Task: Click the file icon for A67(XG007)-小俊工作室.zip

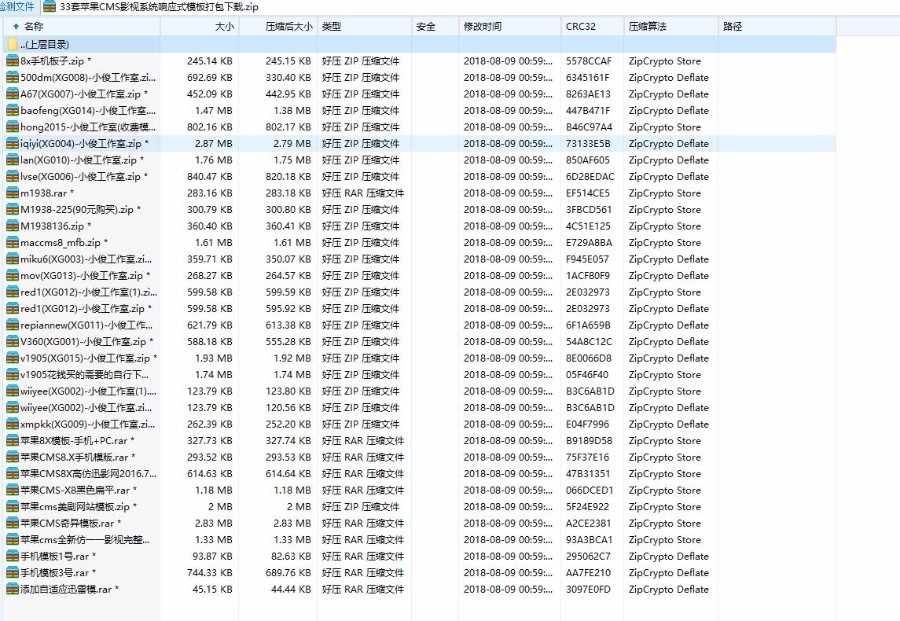Action: point(12,94)
